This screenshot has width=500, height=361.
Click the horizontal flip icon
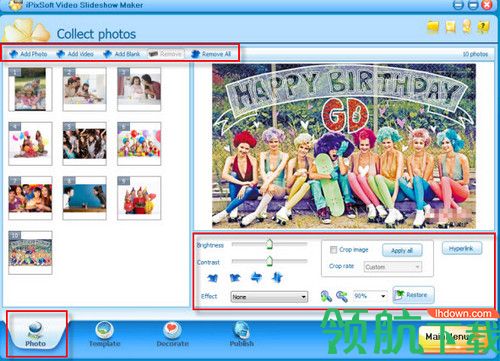(256, 277)
